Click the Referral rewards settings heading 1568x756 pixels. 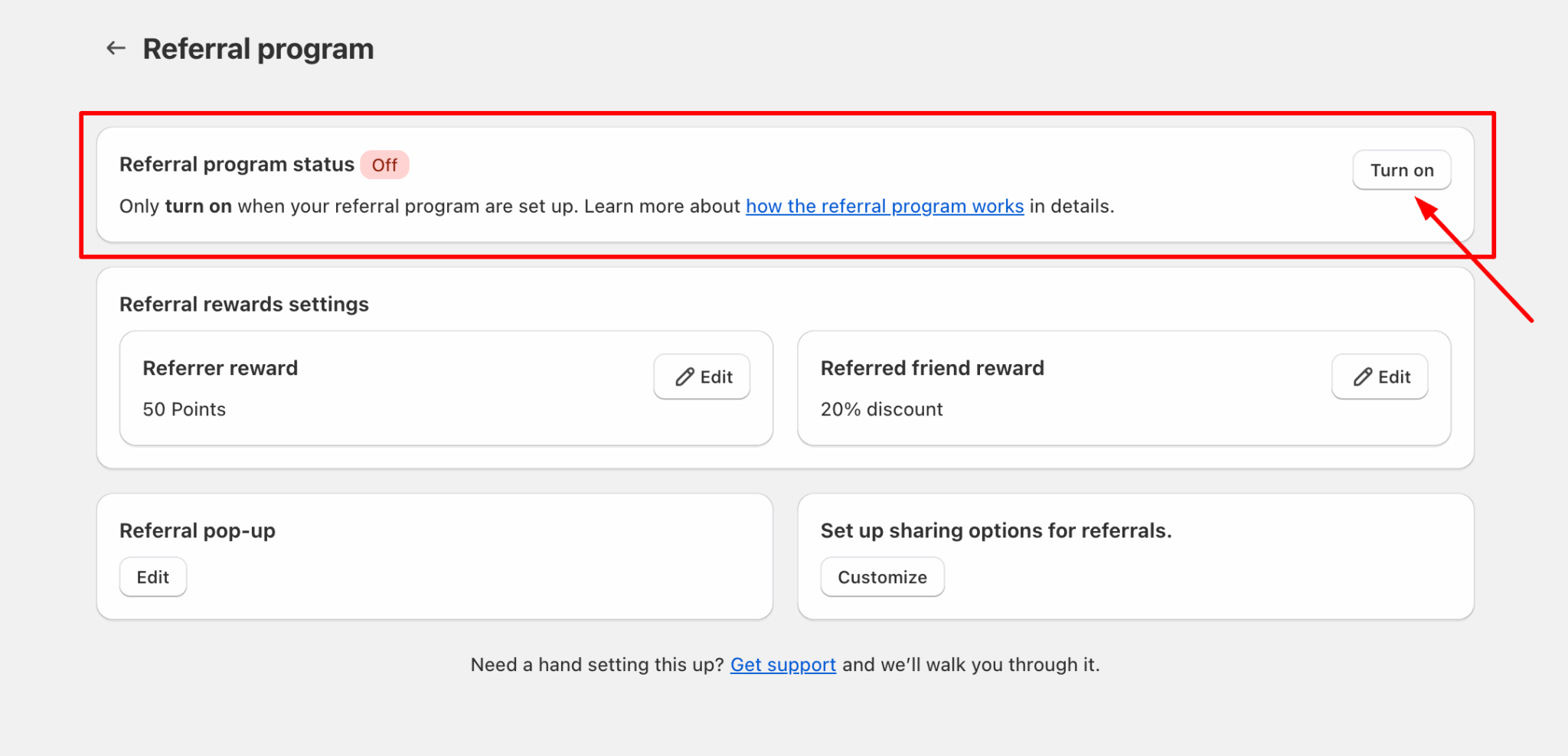coord(243,305)
